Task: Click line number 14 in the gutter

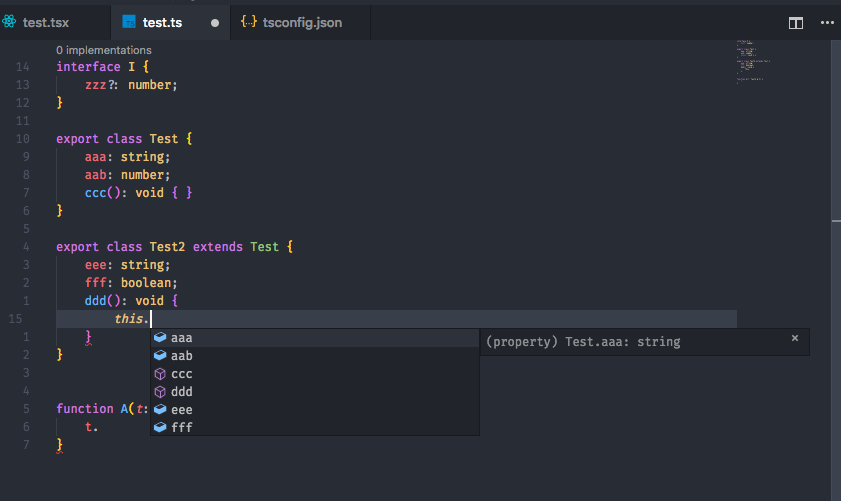Action: (x=23, y=67)
